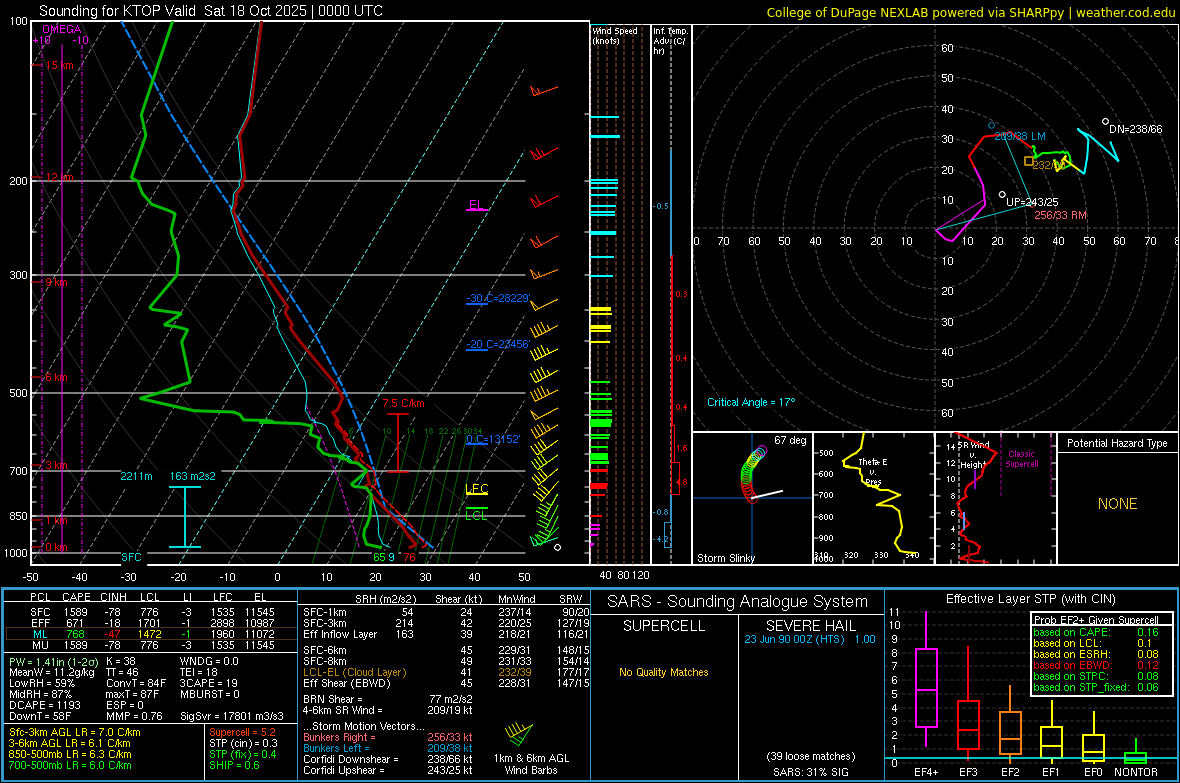Click the 'Wind Speed (knots)' panel header
1180x783 pixels.
click(x=615, y=35)
